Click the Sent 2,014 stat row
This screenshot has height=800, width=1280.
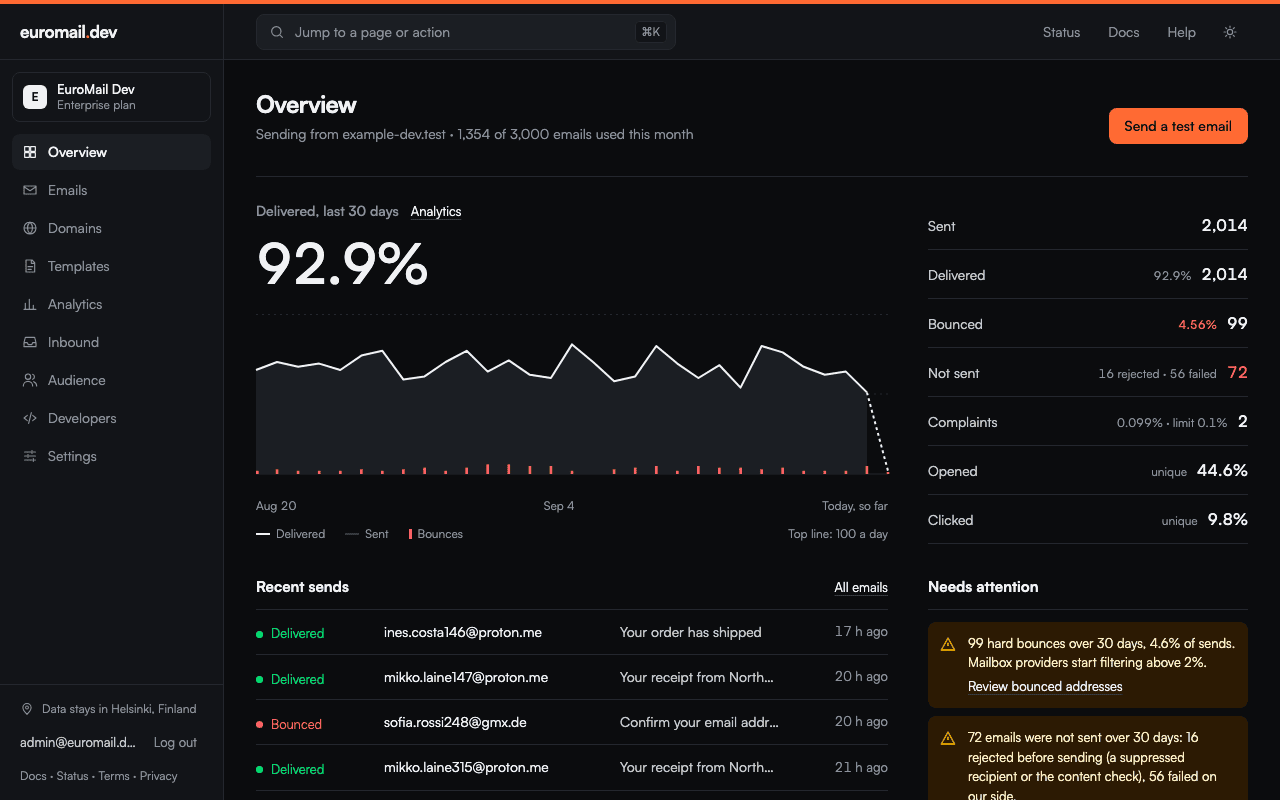(x=1088, y=226)
